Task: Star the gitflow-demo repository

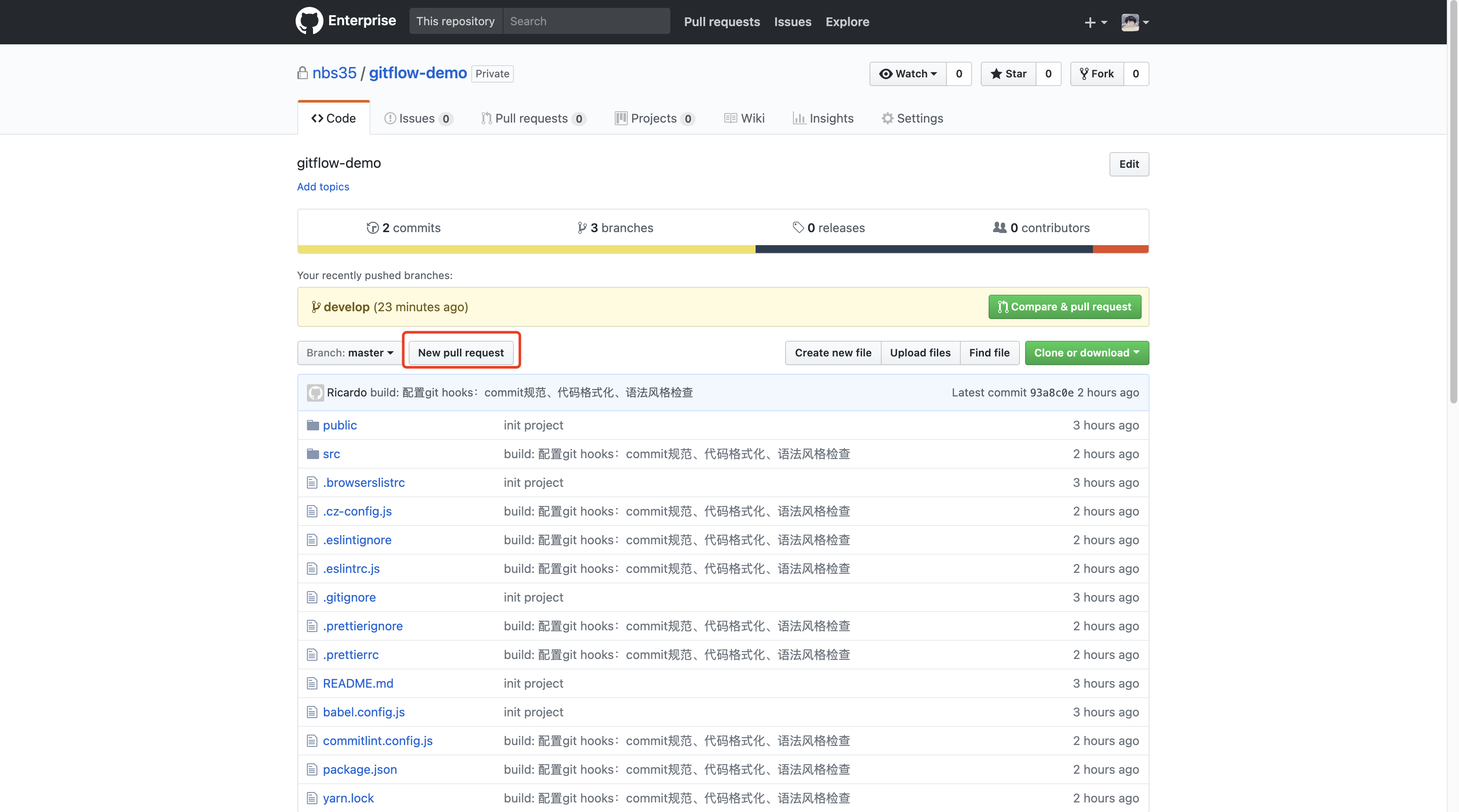Action: click(1008, 73)
